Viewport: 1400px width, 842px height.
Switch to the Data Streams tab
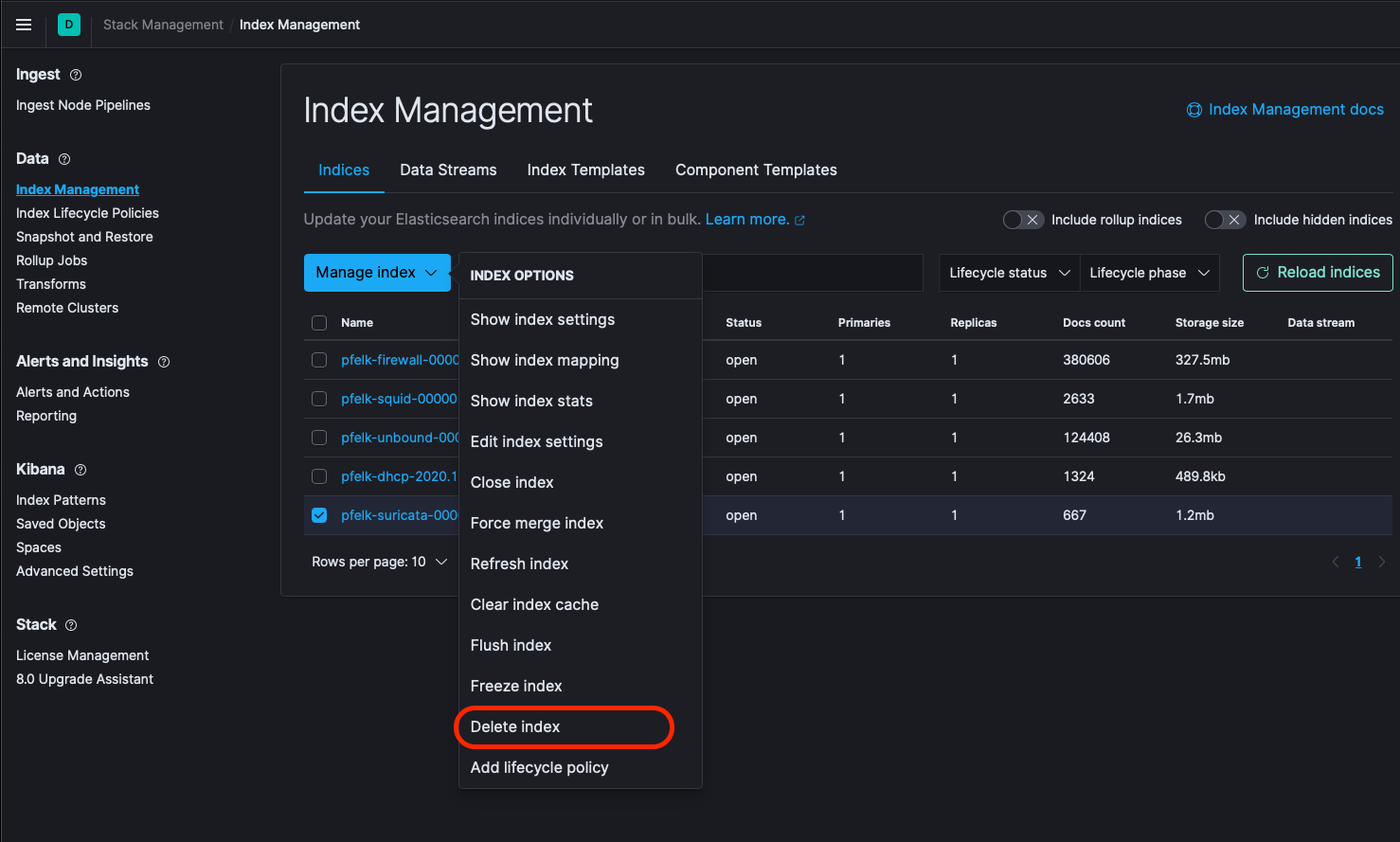448,170
